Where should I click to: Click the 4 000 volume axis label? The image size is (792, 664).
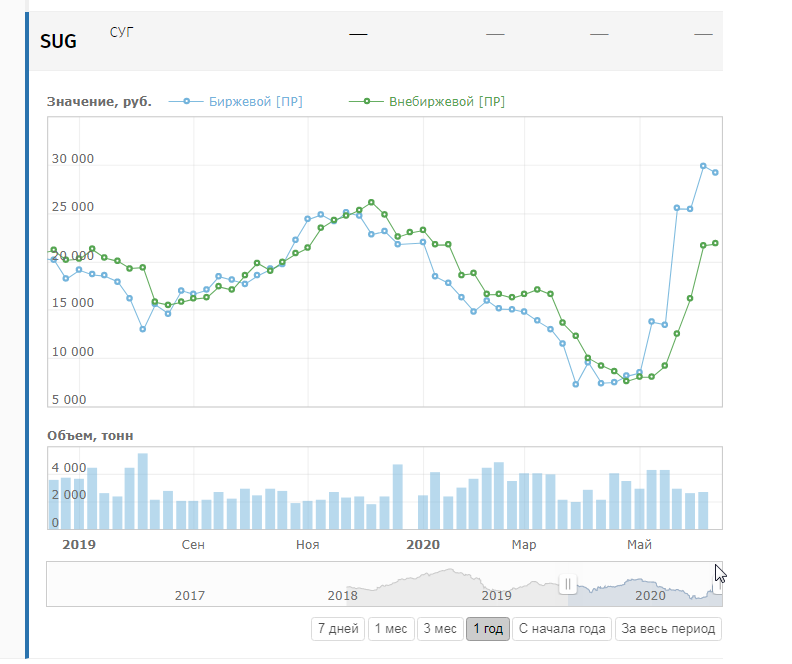click(x=69, y=468)
